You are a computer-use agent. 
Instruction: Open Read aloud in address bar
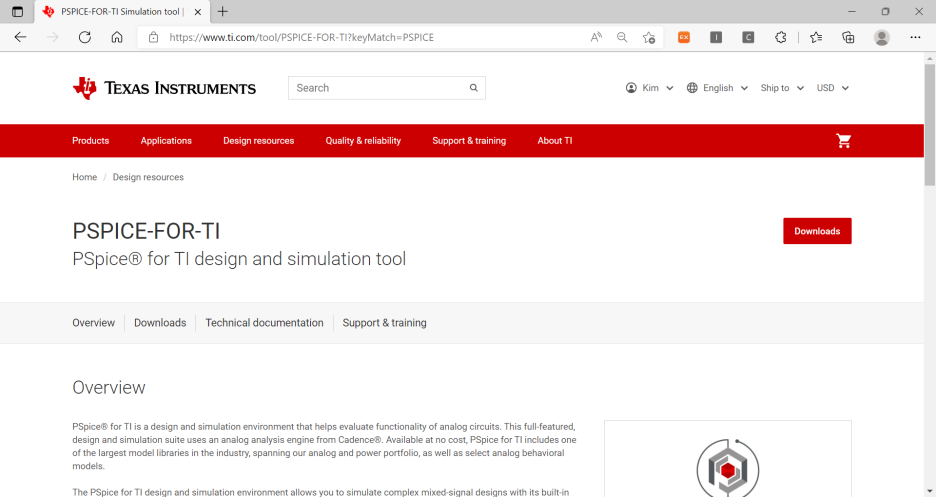pyautogui.click(x=596, y=37)
